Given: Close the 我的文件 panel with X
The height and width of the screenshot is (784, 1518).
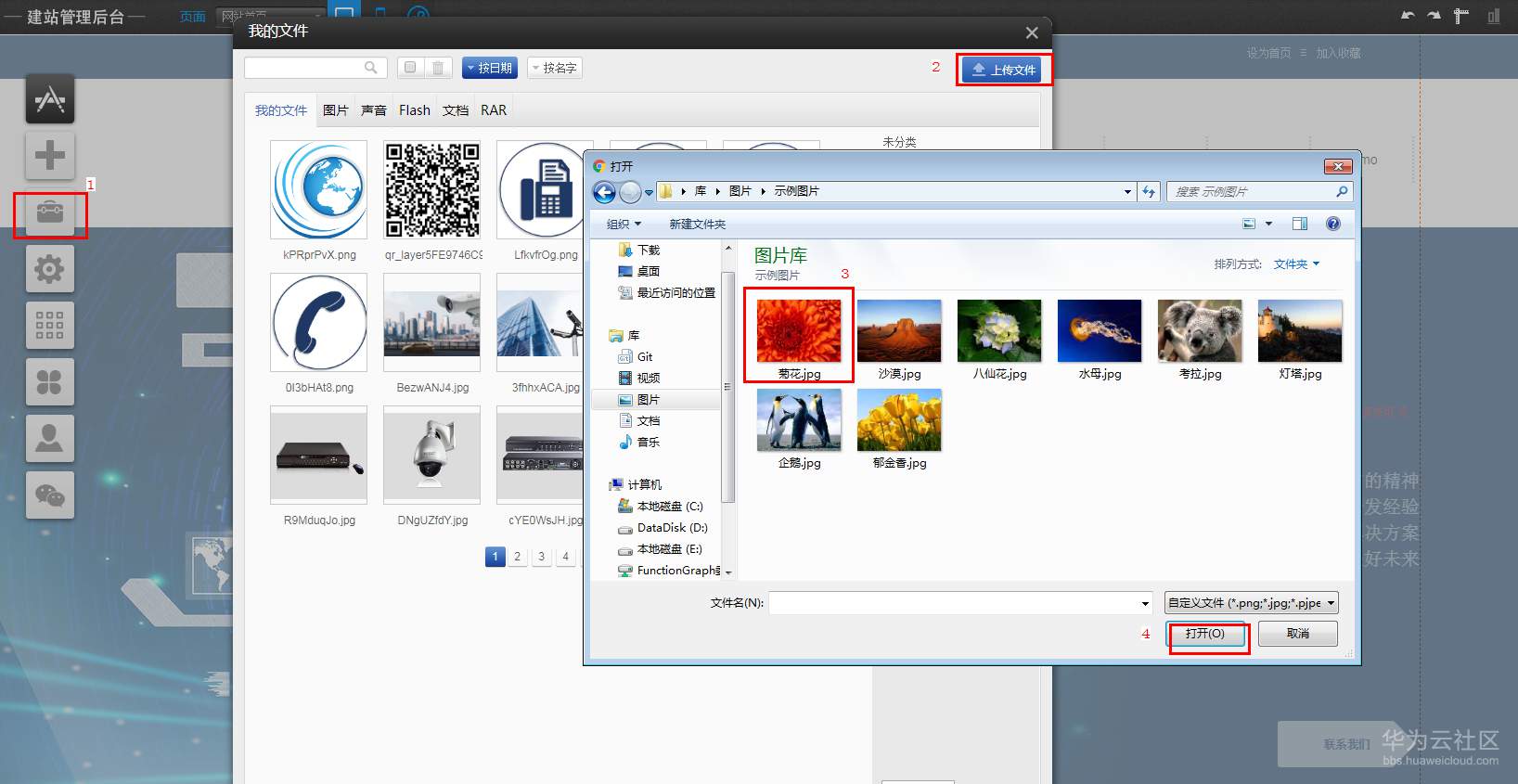Looking at the screenshot, I should (x=1032, y=32).
